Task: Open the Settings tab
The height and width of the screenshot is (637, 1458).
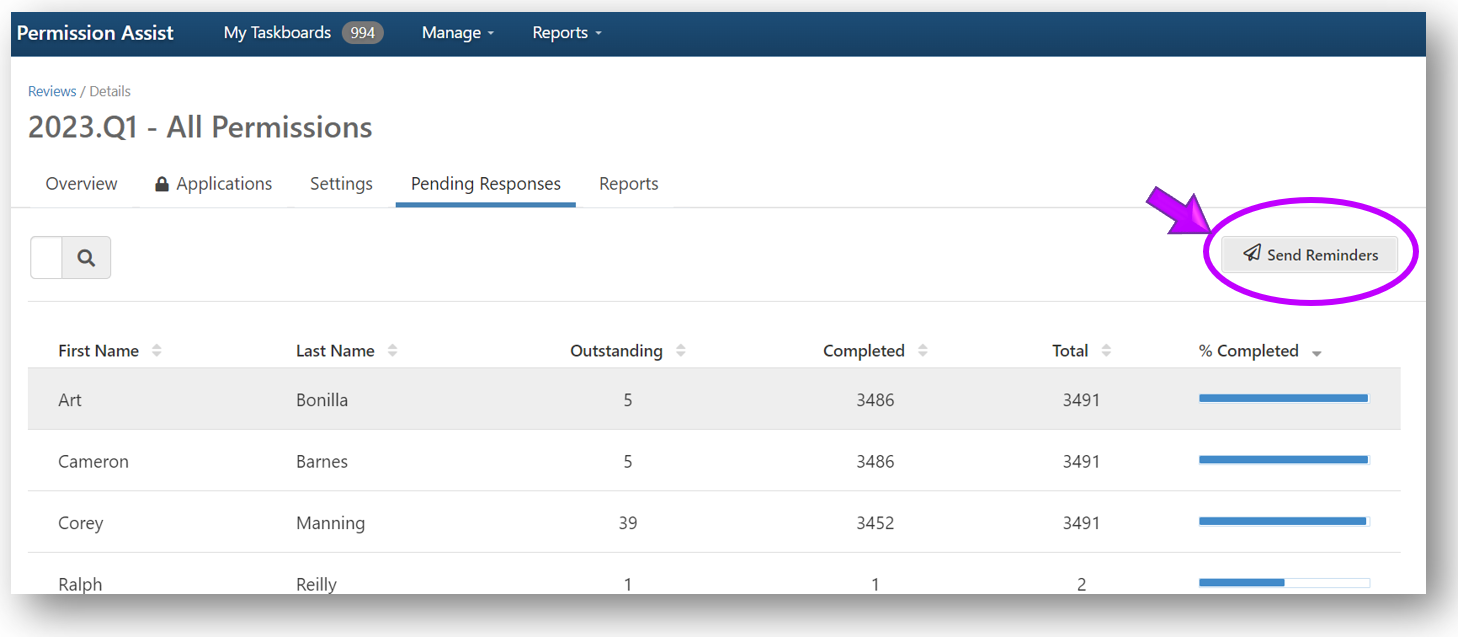Action: pos(341,184)
